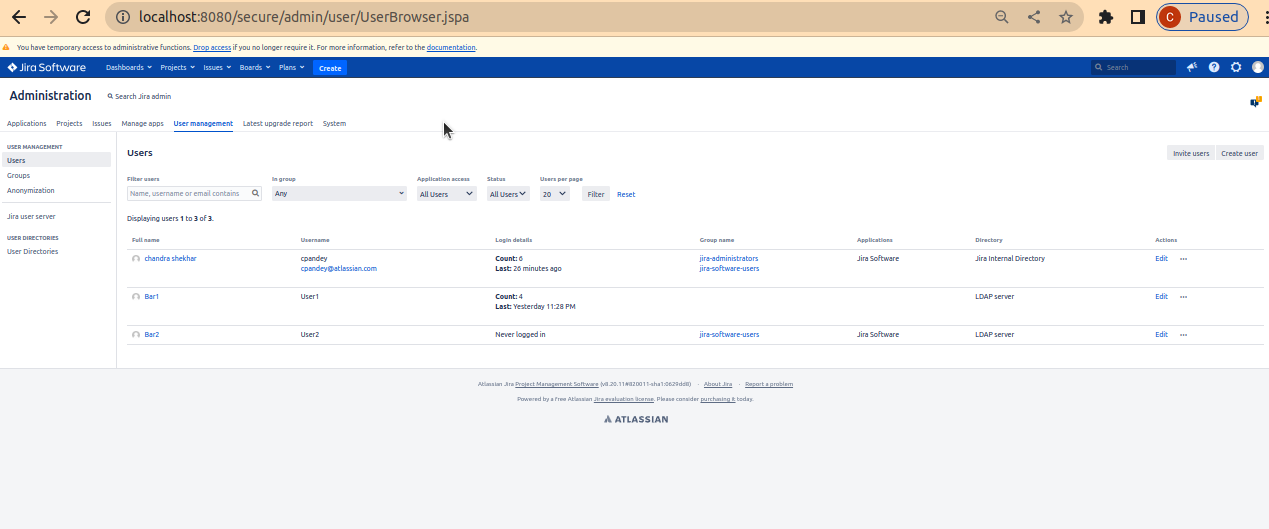Click the Create user button
Viewport: 1269px width, 529px height.
[x=1239, y=153]
